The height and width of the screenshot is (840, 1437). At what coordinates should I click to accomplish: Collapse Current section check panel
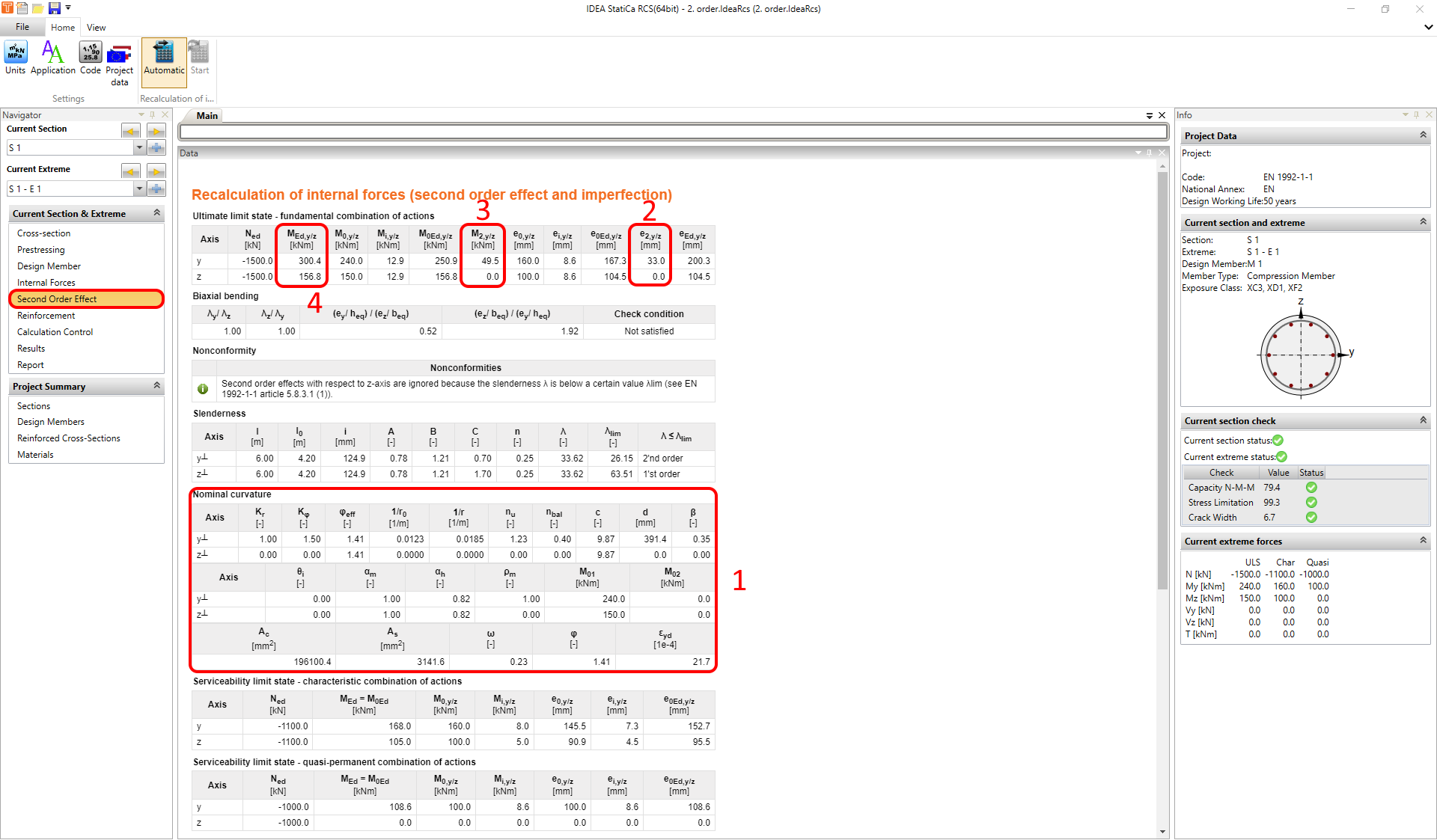[x=1423, y=420]
